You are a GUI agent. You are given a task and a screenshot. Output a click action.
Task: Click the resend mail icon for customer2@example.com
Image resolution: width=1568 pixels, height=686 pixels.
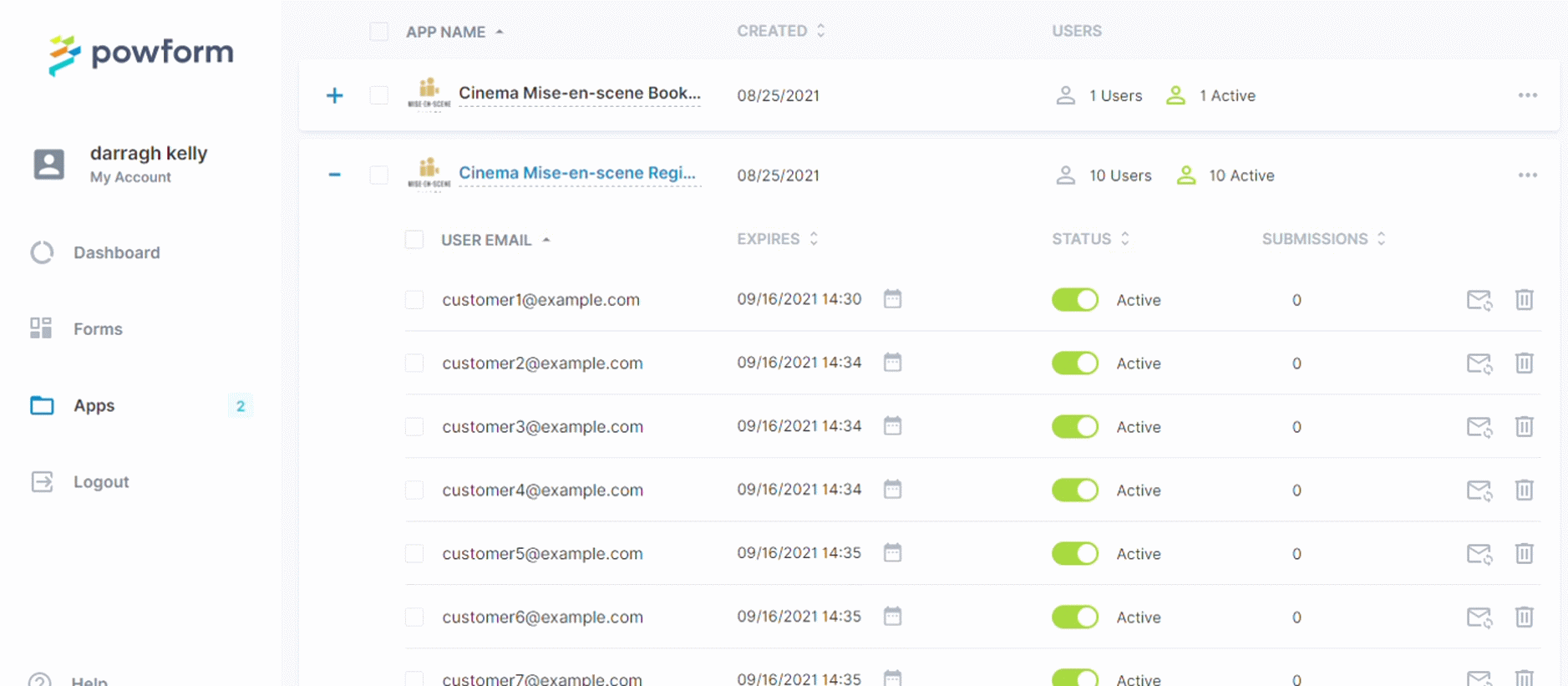click(1479, 363)
